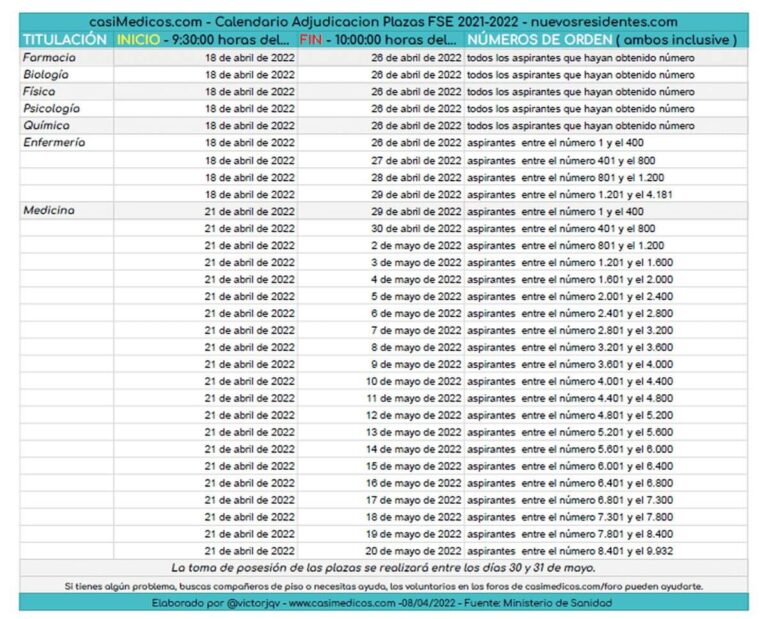Click Química's end date 26 de abril
768x619 pixels.
click(x=416, y=126)
